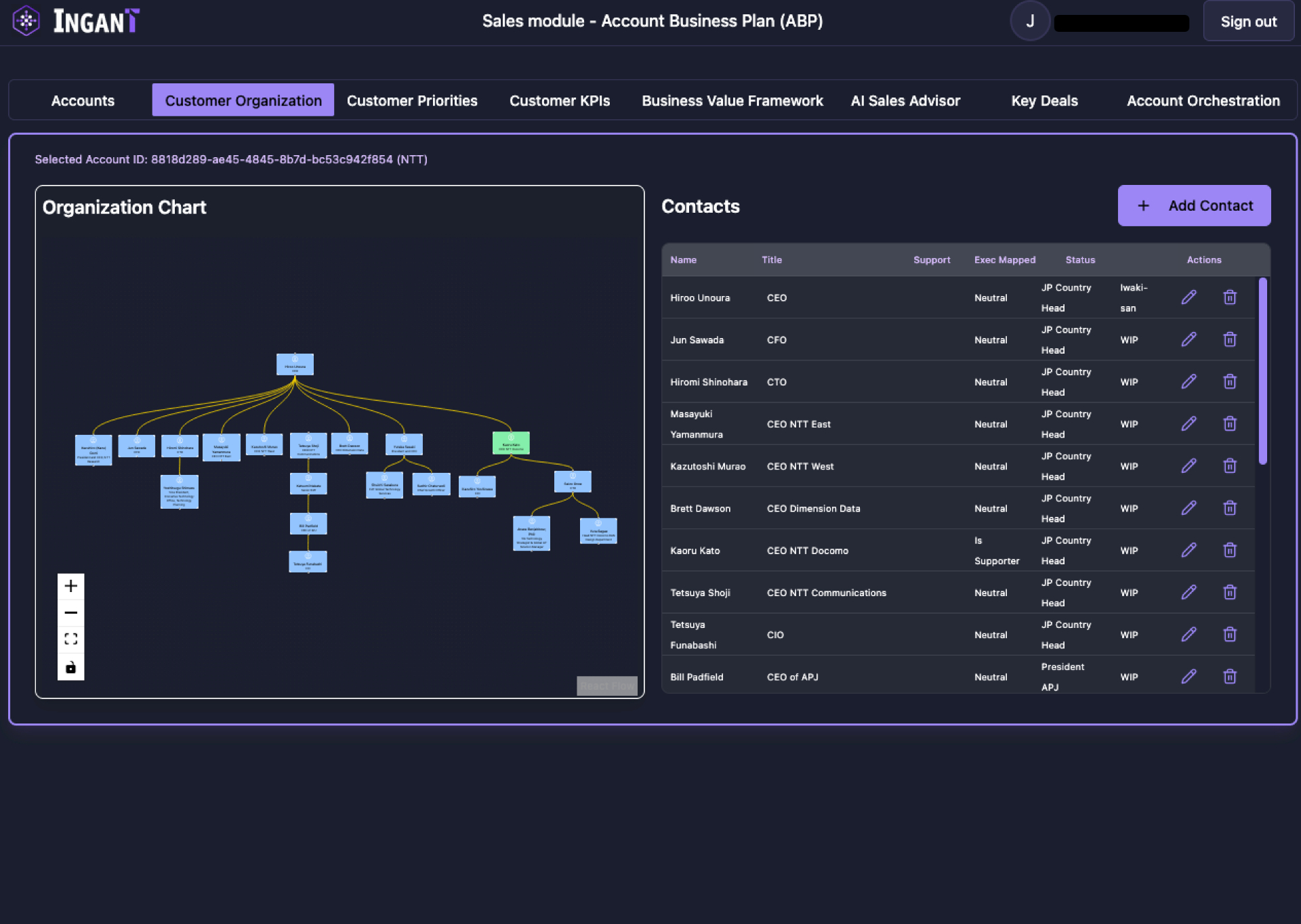1301x924 pixels.
Task: Edit the Brett Dawson contact
Action: [1189, 508]
